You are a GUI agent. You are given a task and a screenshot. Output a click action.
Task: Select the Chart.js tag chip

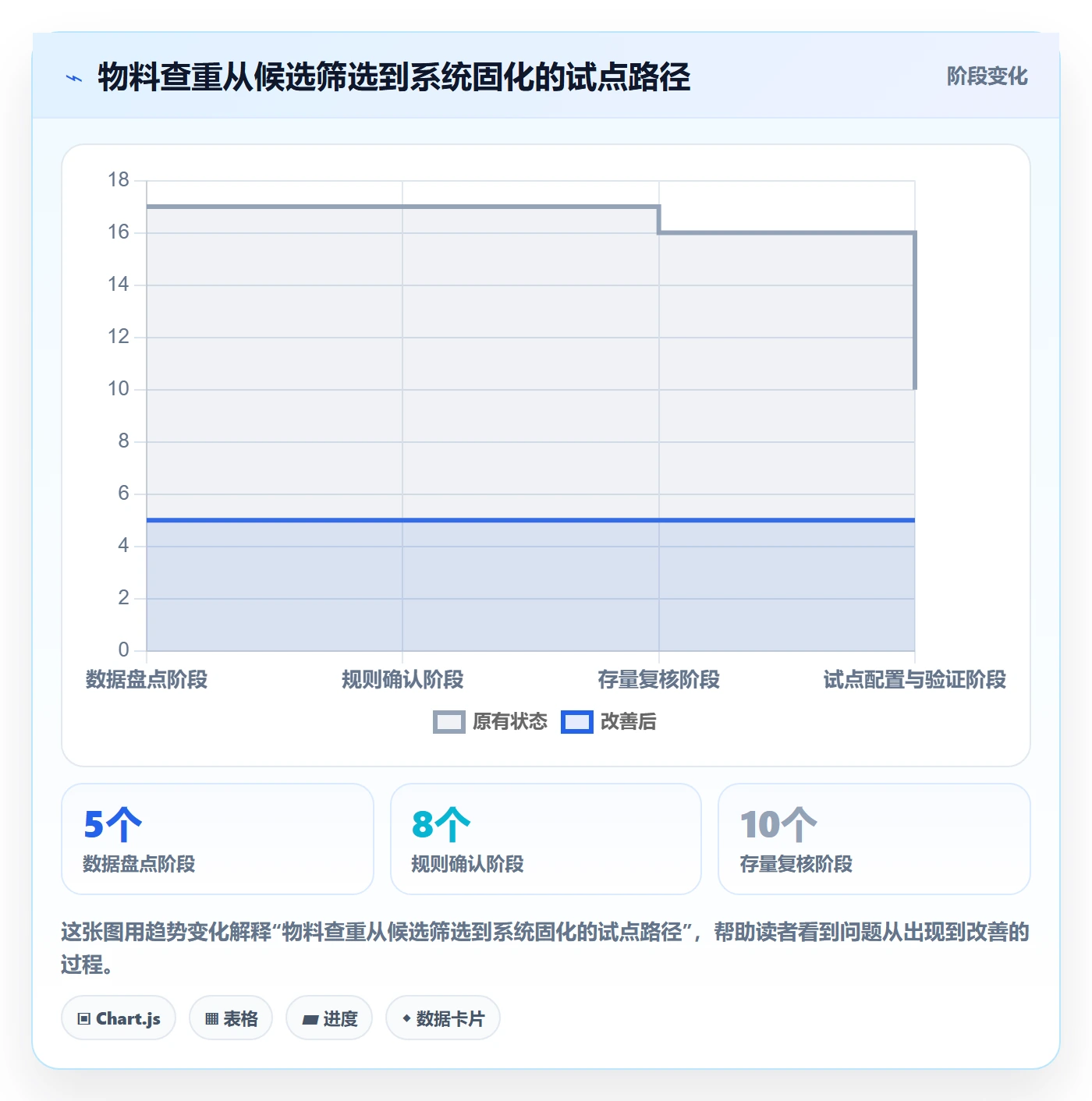pos(119,1018)
